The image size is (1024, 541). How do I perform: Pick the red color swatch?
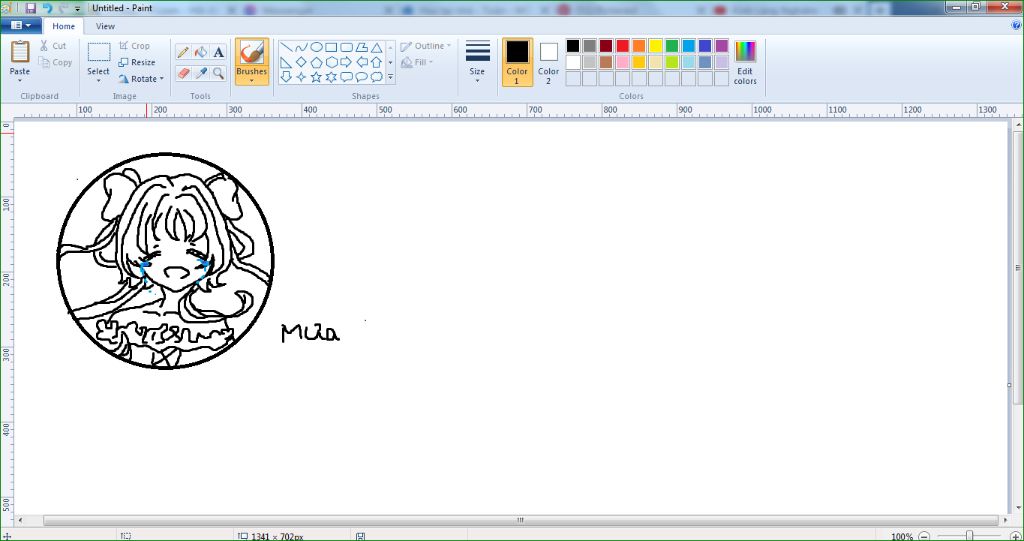tap(622, 46)
